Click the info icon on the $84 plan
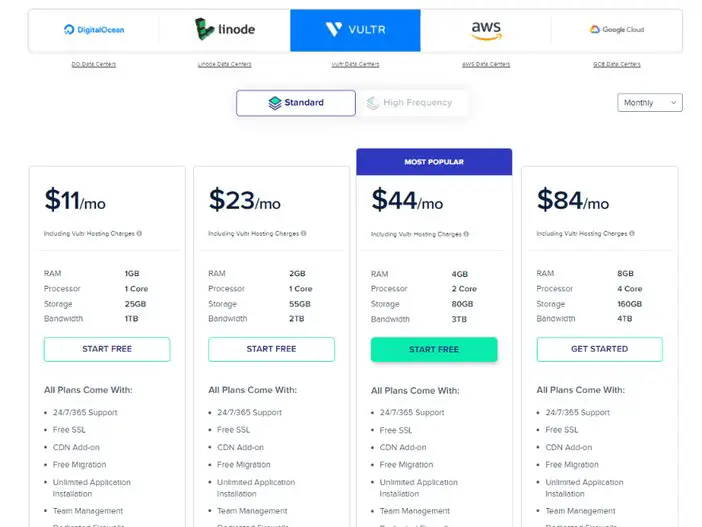702x527 pixels. pyautogui.click(x=632, y=233)
